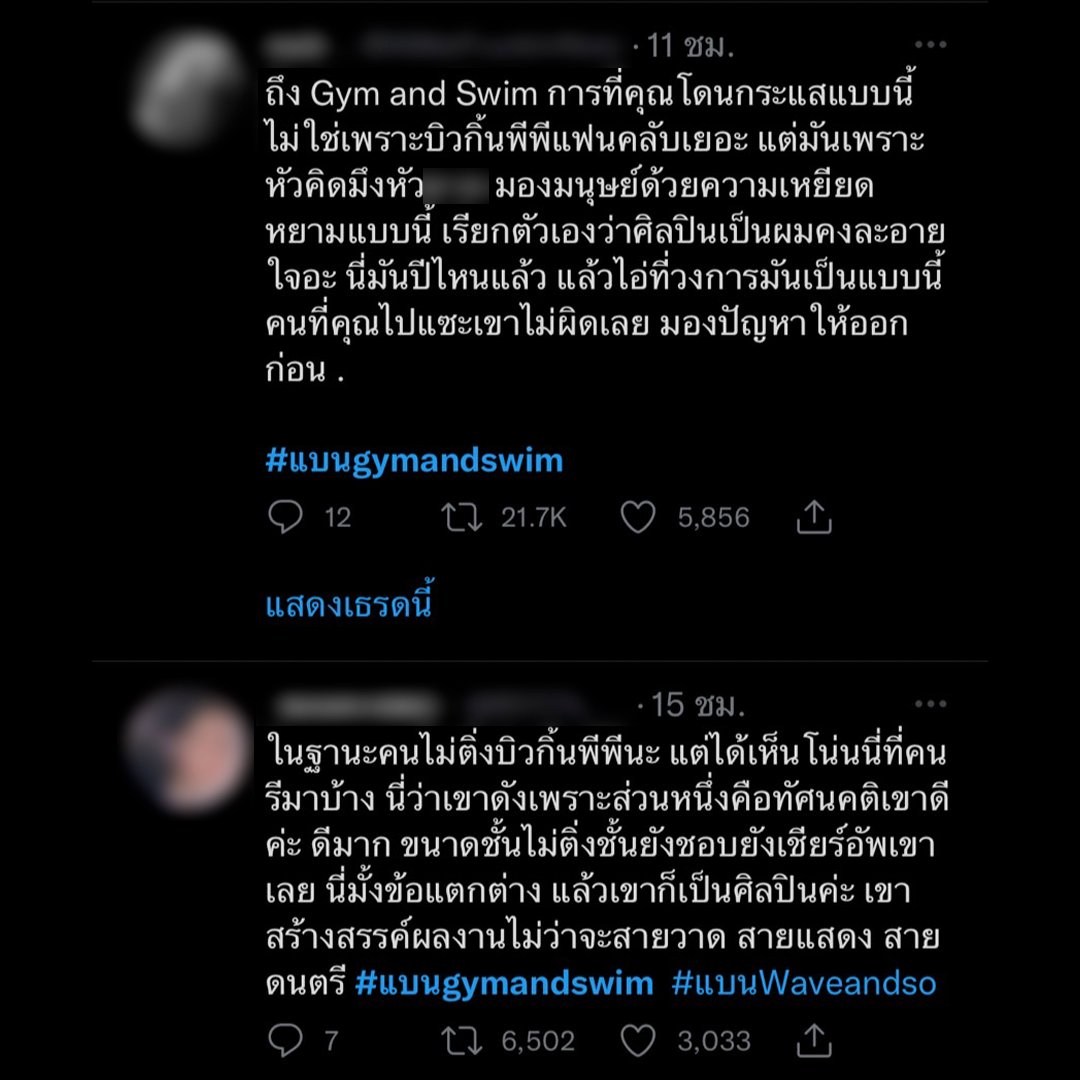The height and width of the screenshot is (1080, 1080).
Task: Share the first tweet via share icon
Action: (x=814, y=517)
